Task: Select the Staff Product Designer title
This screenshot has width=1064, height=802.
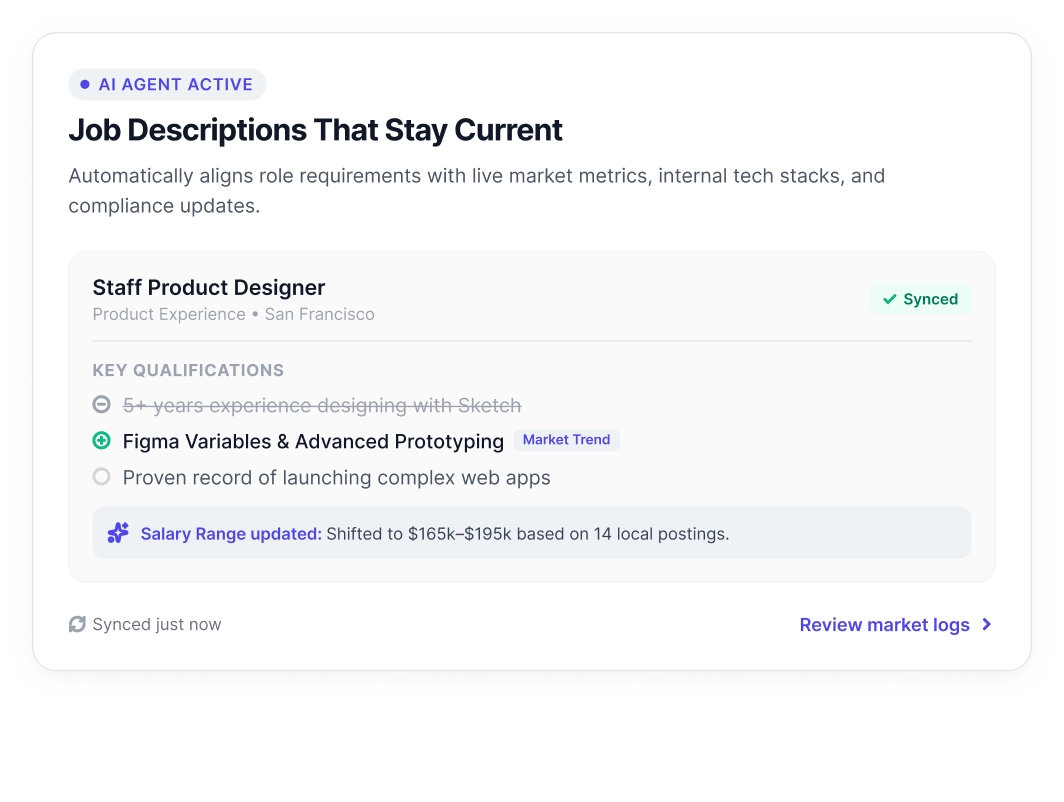Action: (209, 288)
